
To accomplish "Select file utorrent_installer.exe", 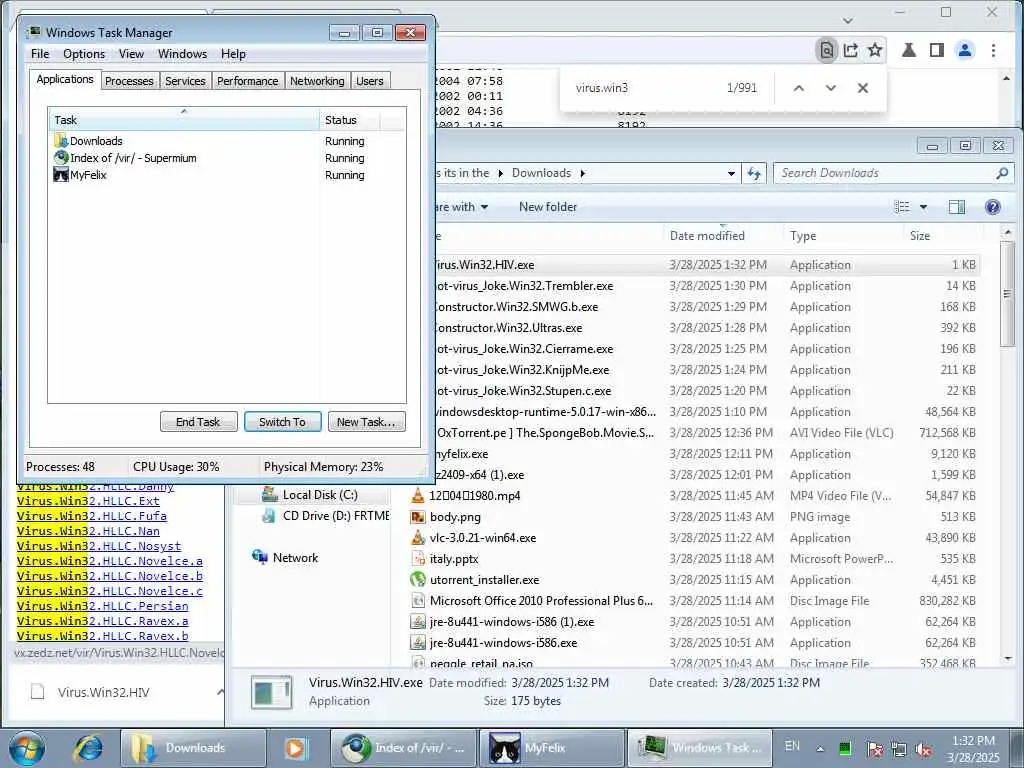I will [693, 580].
